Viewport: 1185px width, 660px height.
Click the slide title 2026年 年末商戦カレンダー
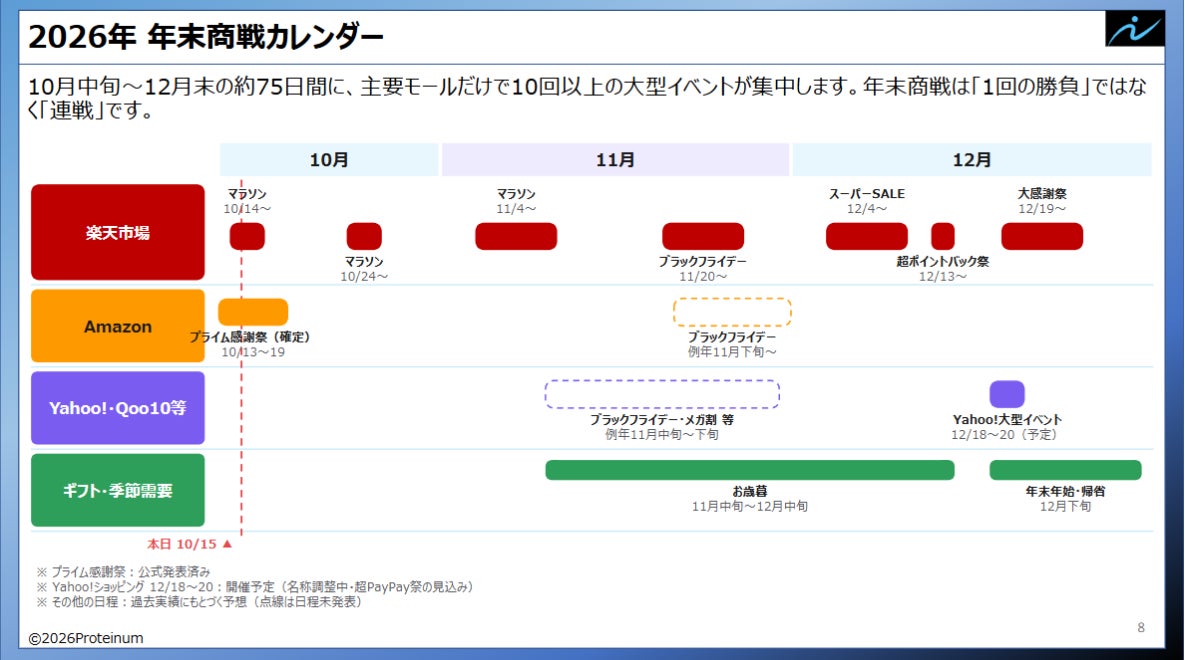(x=206, y=36)
